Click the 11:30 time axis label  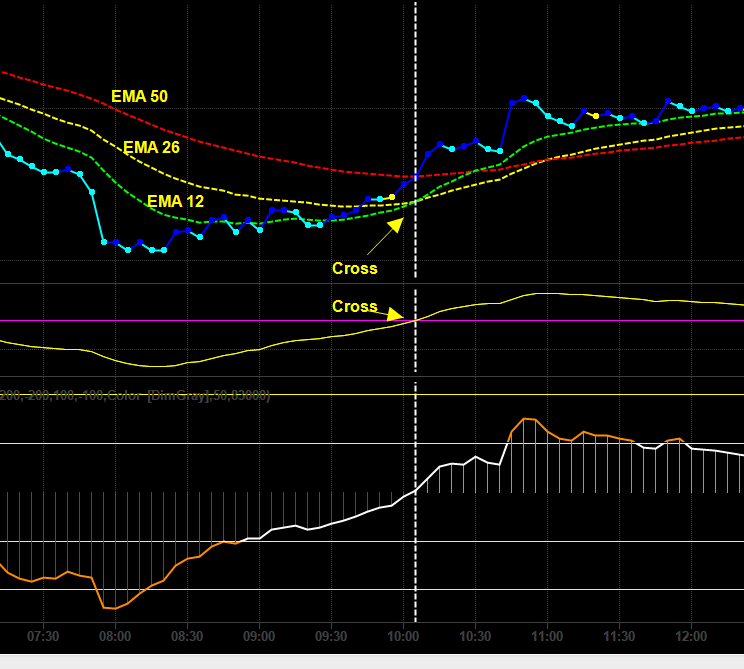(619, 636)
